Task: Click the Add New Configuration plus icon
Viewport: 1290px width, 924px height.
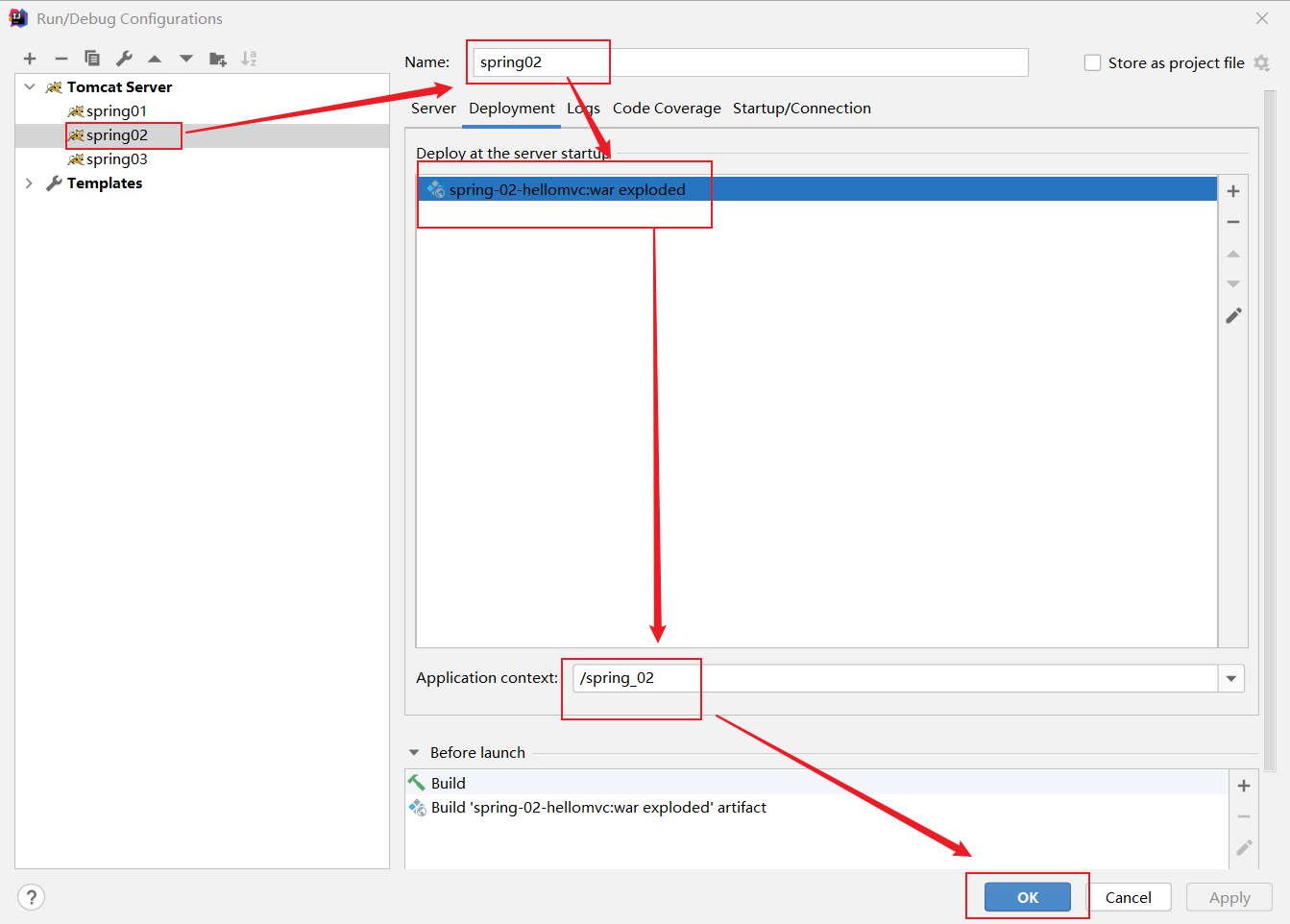Action: click(30, 59)
